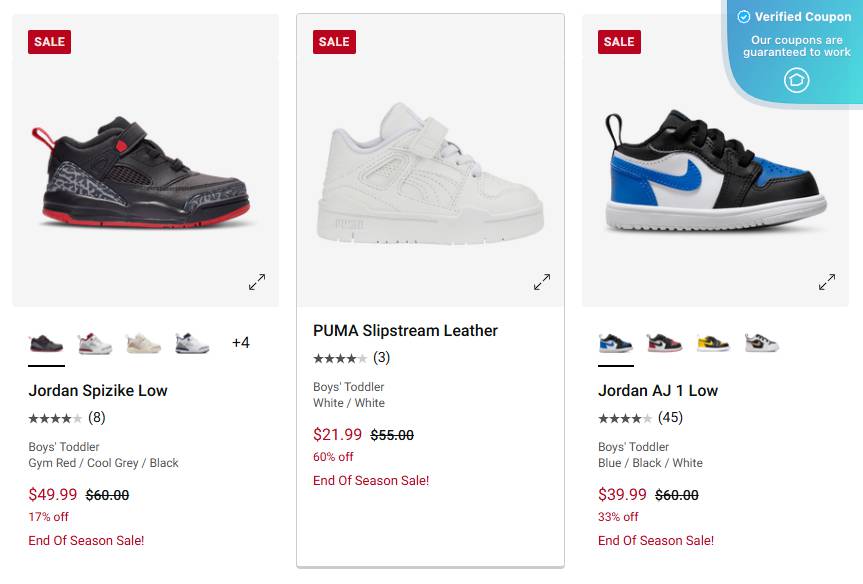The width and height of the screenshot is (863, 584).
Task: Click the coupon tag icon
Action: coord(797,80)
